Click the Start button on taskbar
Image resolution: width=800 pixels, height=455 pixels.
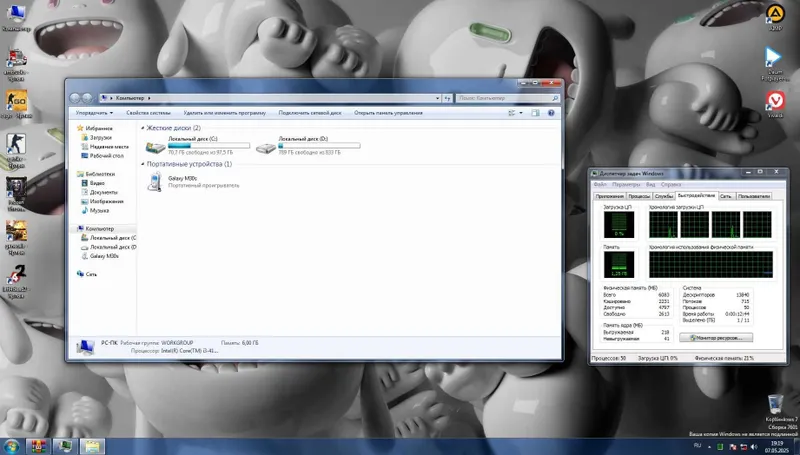pyautogui.click(x=11, y=444)
